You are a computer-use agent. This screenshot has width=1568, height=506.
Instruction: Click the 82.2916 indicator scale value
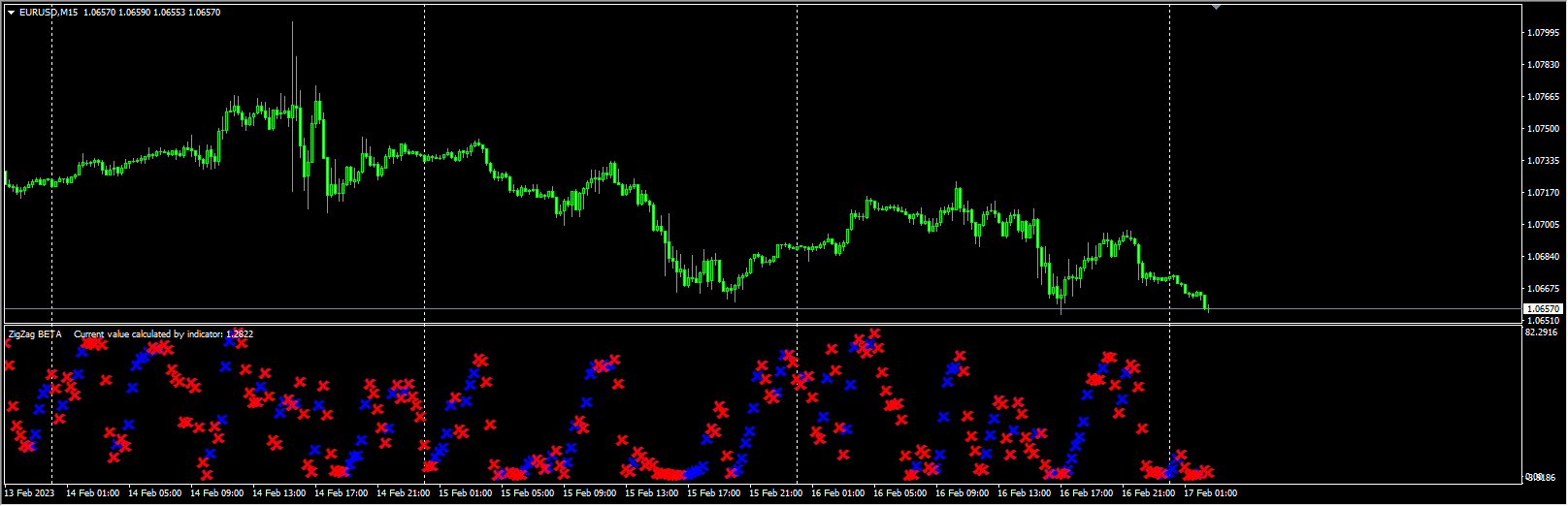(1542, 332)
